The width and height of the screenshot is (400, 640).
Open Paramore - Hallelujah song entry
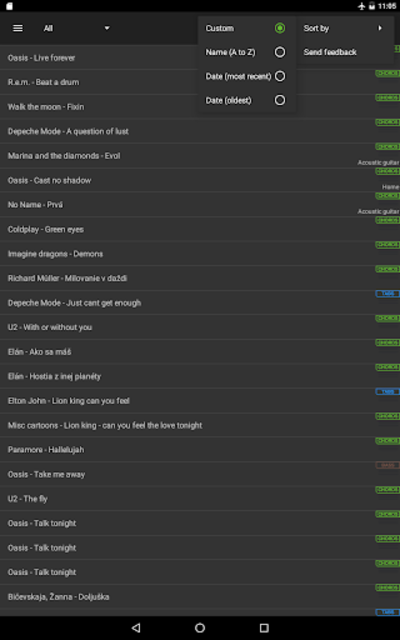(x=200, y=449)
